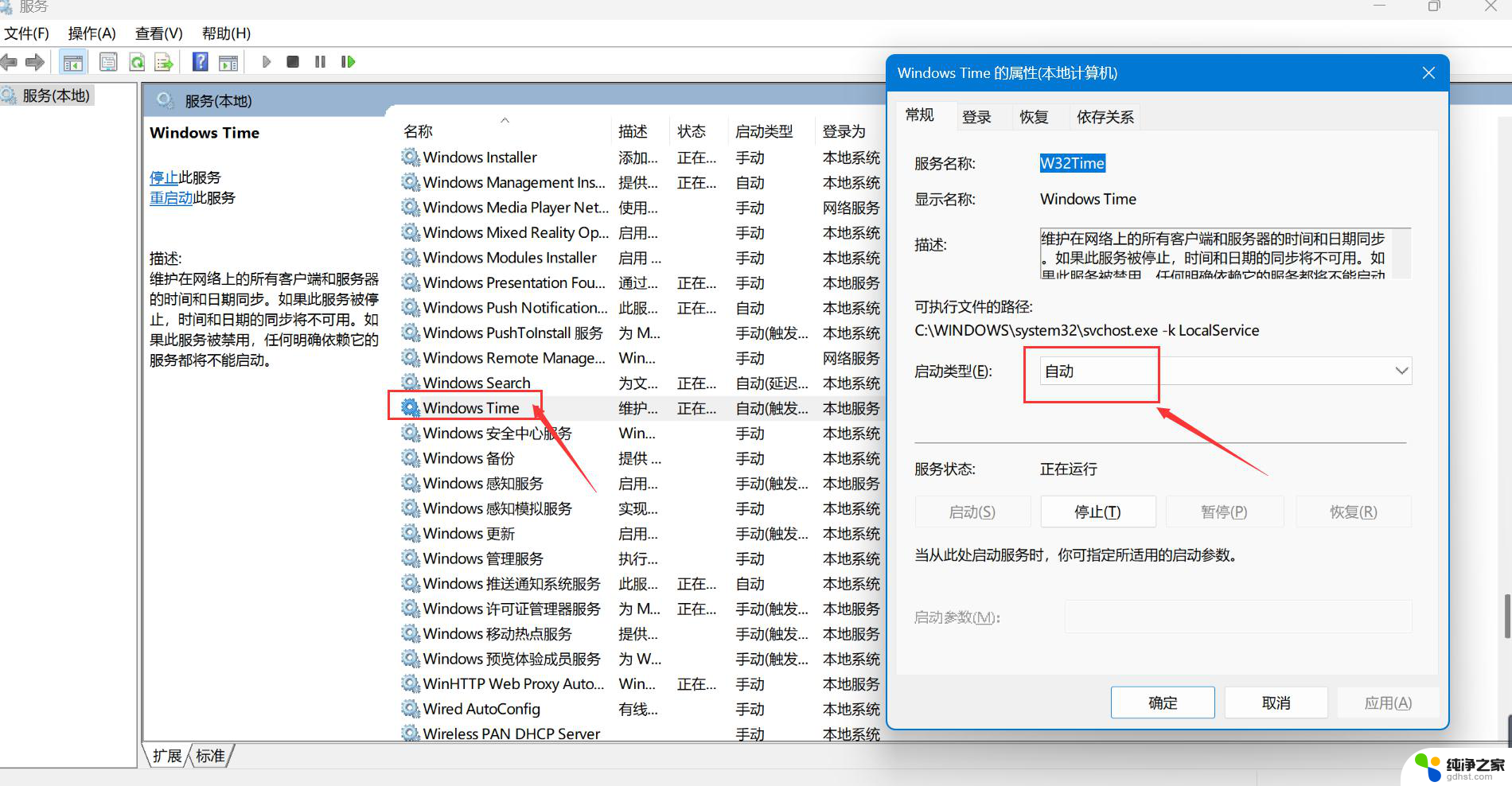Viewport: 1512px width, 786px height.
Task: Click the 停止 link for this service
Action: pyautogui.click(x=164, y=177)
